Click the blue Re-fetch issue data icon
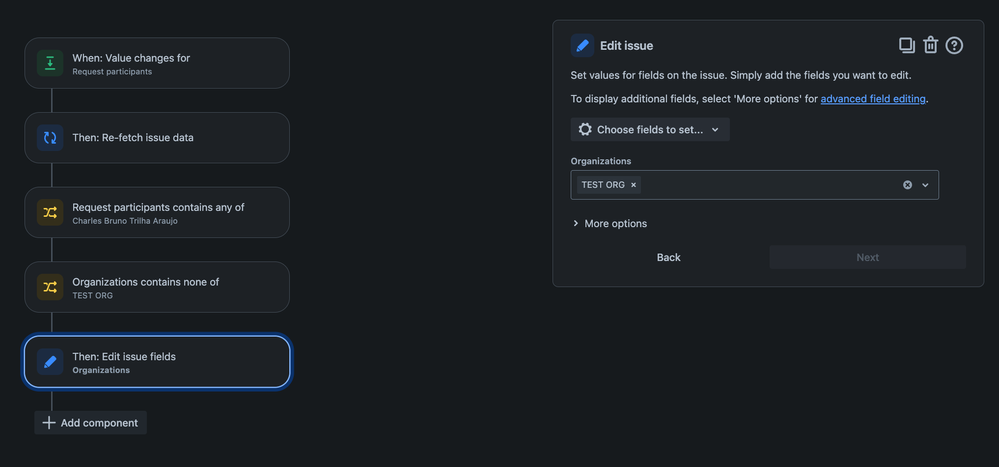 point(50,138)
